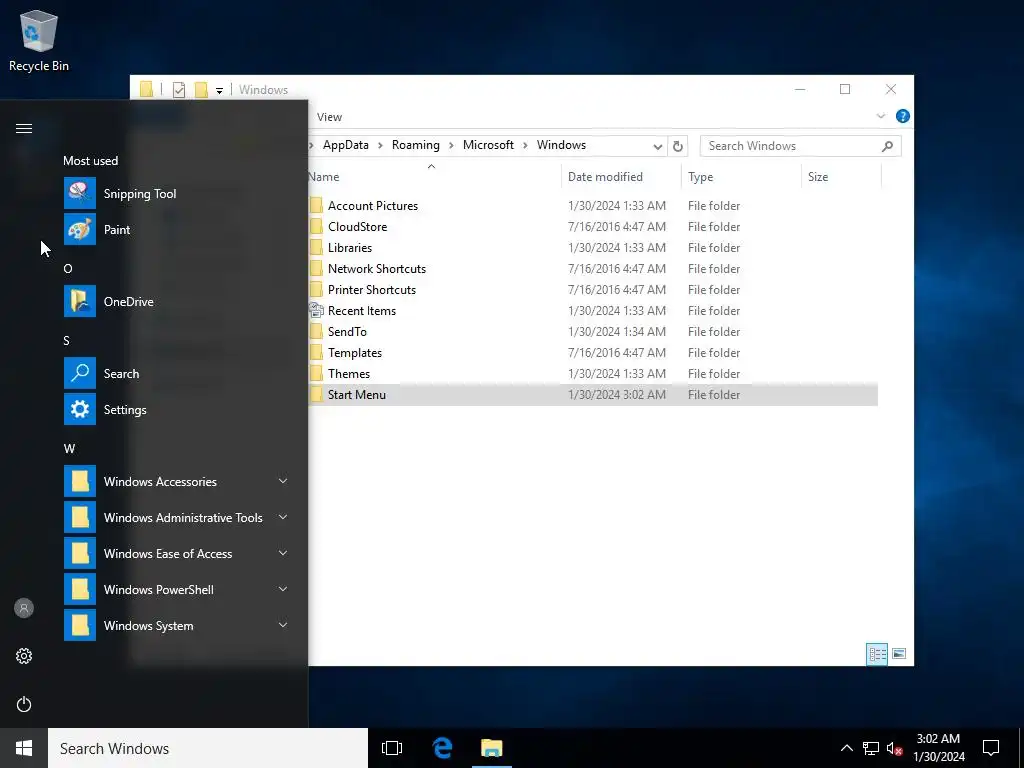Open Settings from the Start left rail gear
The image size is (1024, 768).
point(24,656)
